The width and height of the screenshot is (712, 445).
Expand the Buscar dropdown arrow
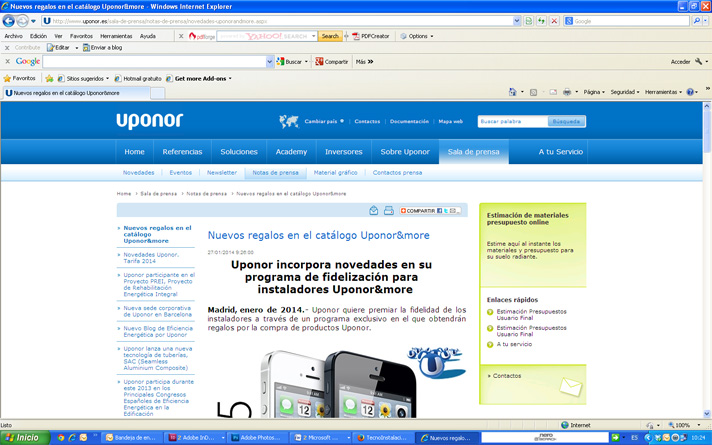pos(306,62)
